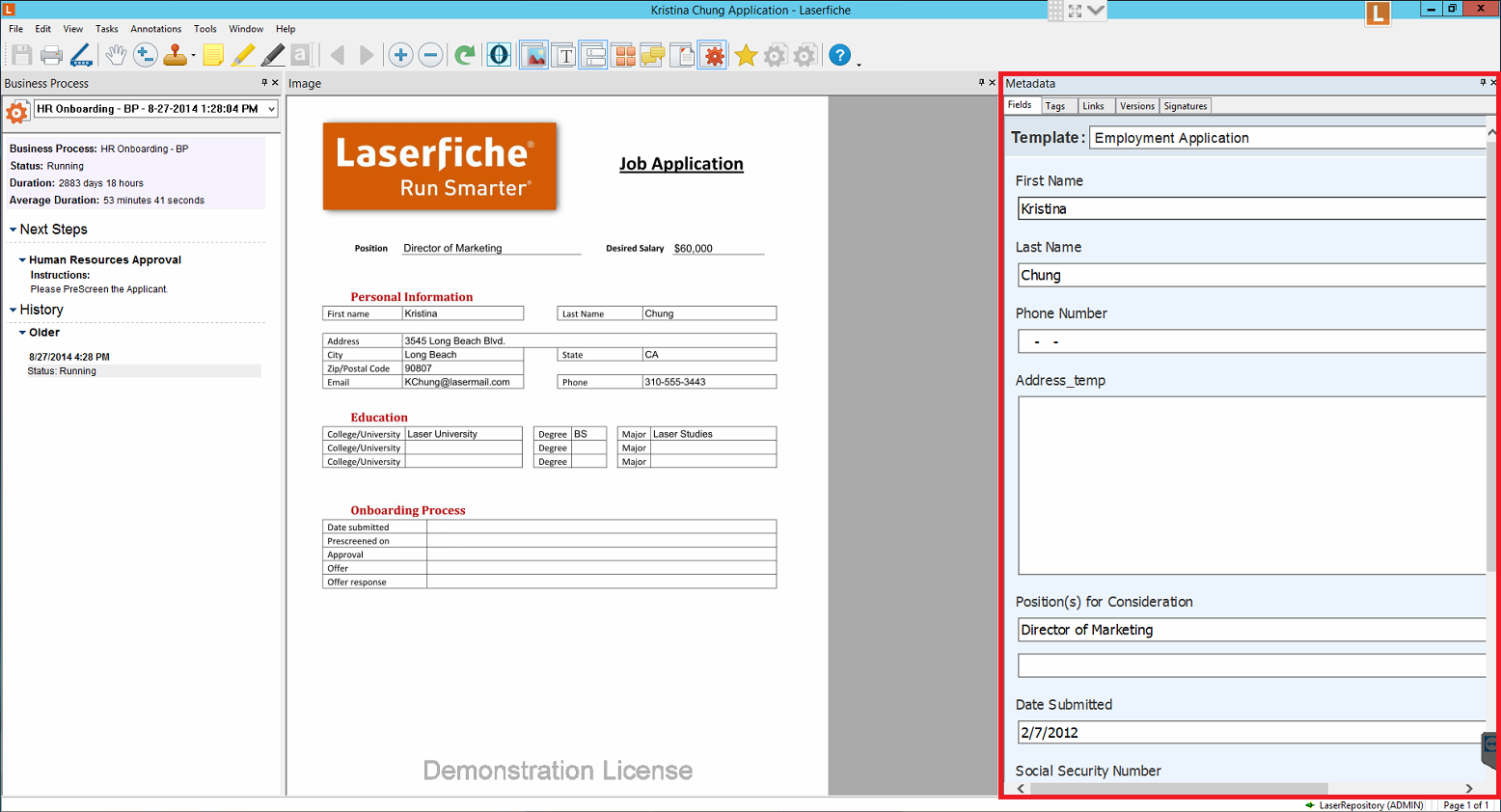Collapse the History section
1501x812 pixels.
point(14,310)
